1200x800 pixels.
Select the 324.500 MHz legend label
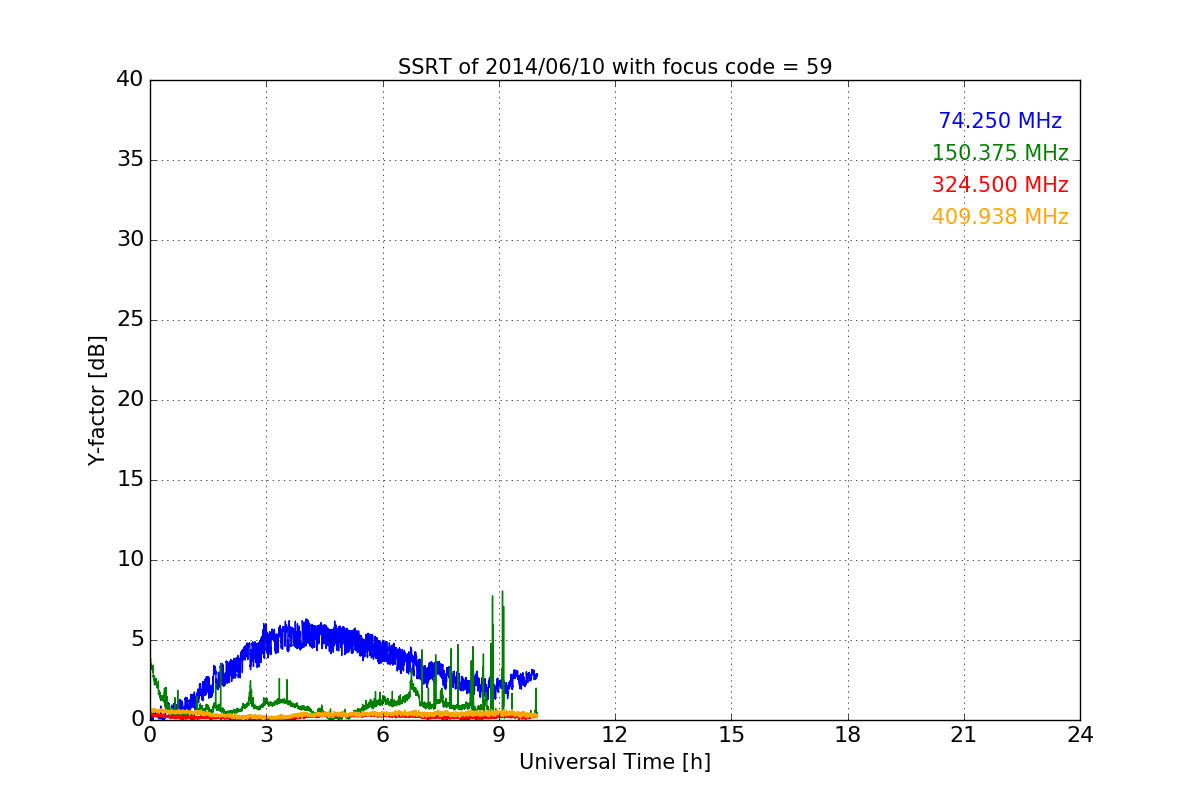(x=1000, y=185)
